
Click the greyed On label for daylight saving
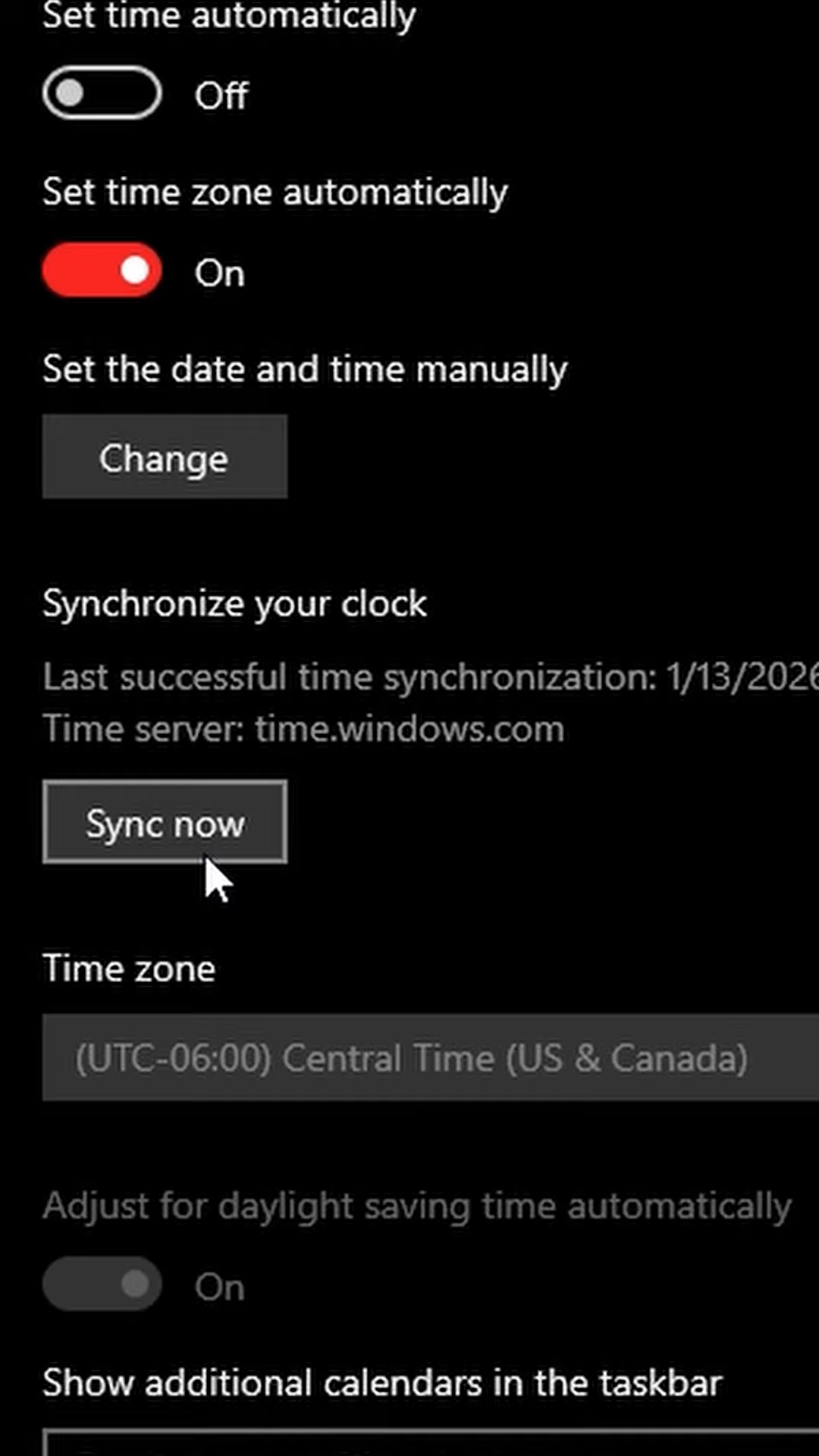(x=220, y=1287)
